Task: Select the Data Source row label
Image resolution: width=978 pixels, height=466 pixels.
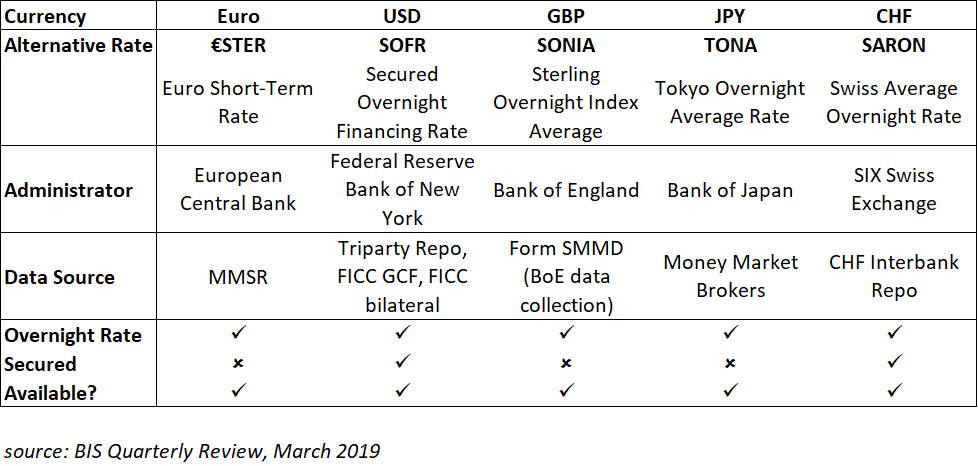Action: [59, 277]
